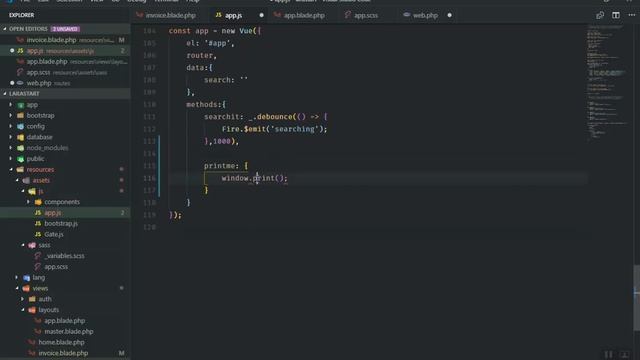
Task: Open _variables.scss in the sass folder
Action: 65,256
